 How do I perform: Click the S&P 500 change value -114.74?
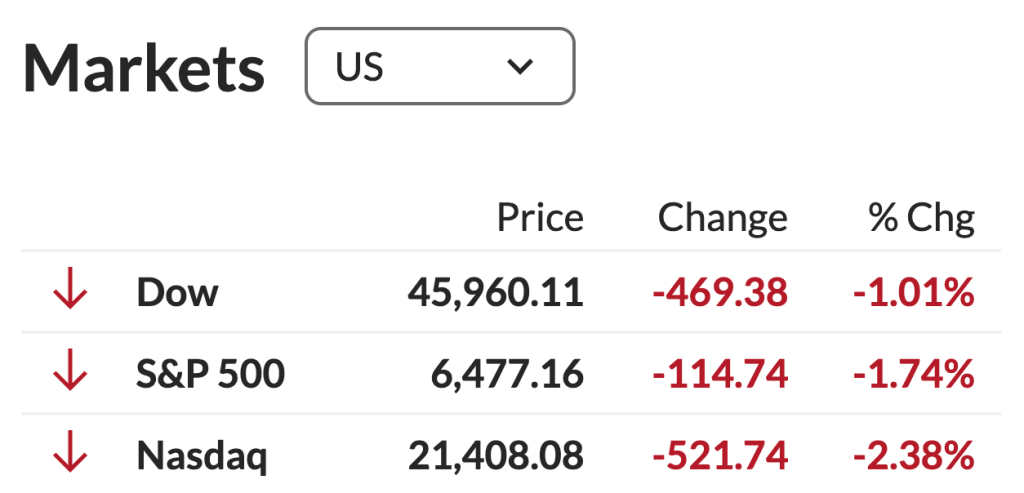(x=719, y=374)
